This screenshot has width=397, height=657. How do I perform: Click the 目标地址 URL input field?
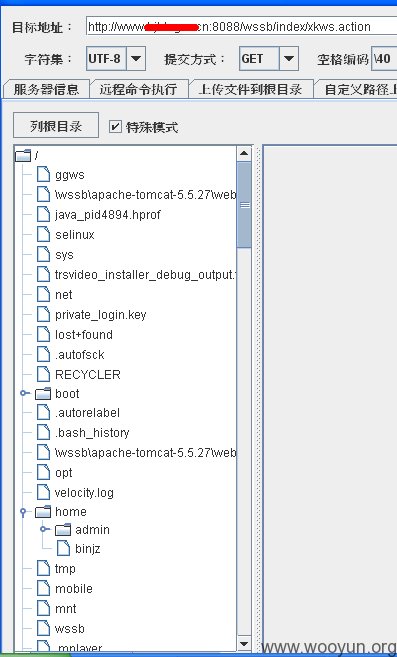pos(241,27)
